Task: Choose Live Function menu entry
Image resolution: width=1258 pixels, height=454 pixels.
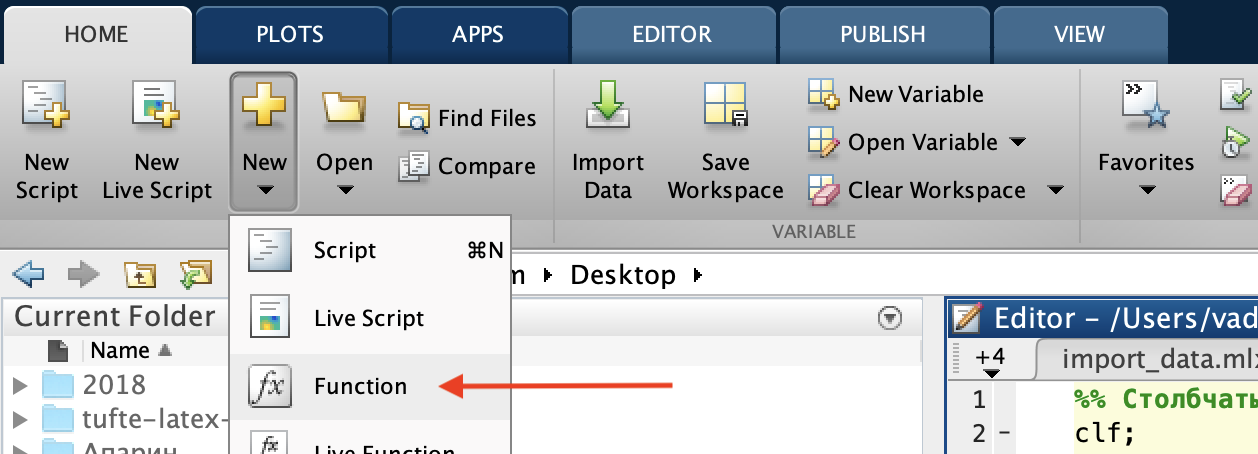Action: [x=371, y=440]
